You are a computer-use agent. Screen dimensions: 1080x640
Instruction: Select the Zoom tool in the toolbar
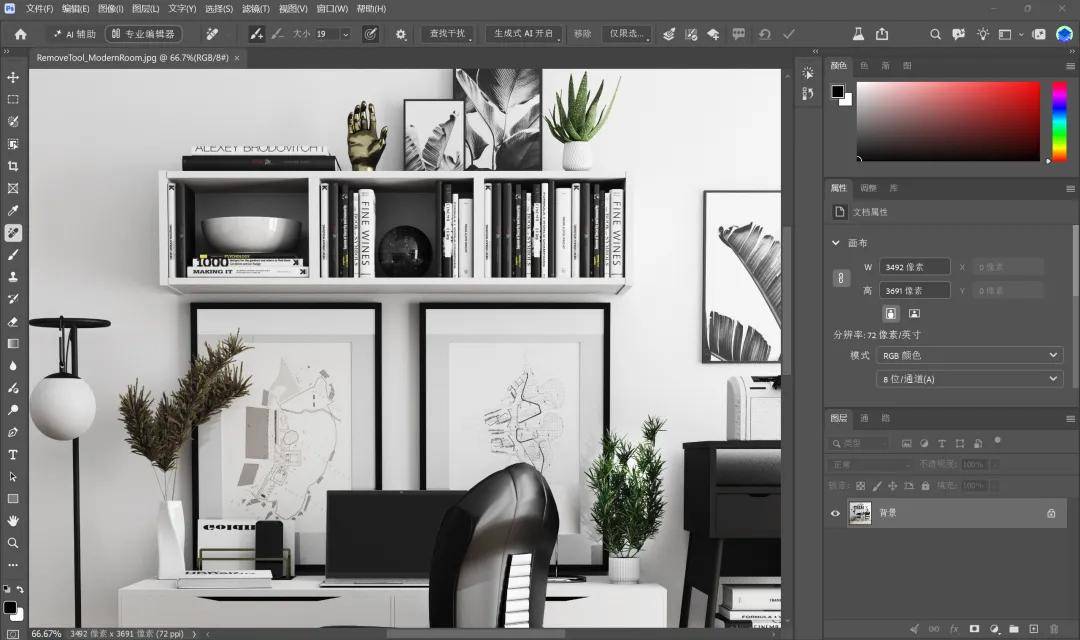coord(13,543)
